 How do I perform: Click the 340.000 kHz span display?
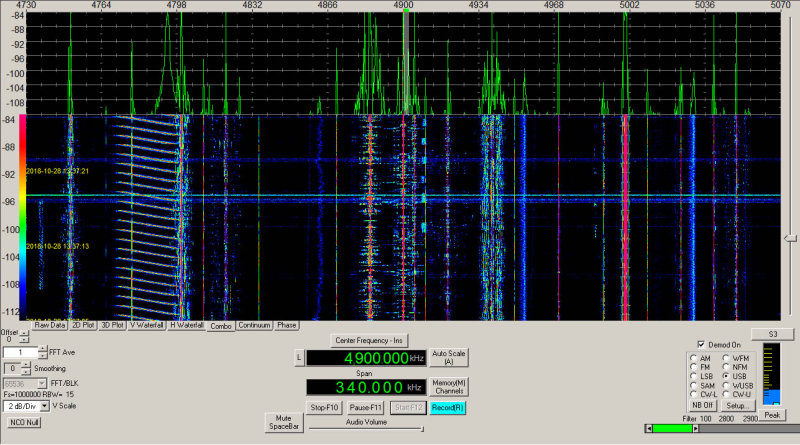point(366,387)
